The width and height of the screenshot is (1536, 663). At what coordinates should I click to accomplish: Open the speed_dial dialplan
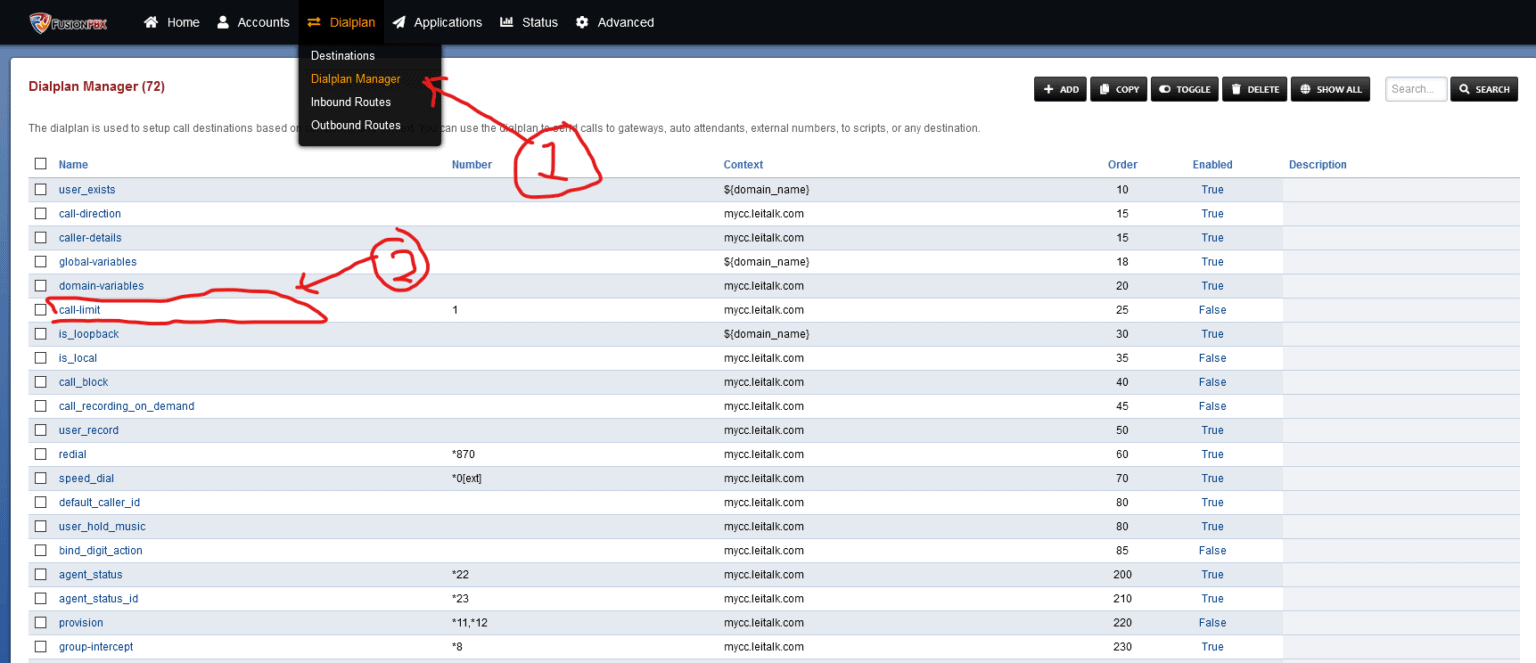click(87, 478)
